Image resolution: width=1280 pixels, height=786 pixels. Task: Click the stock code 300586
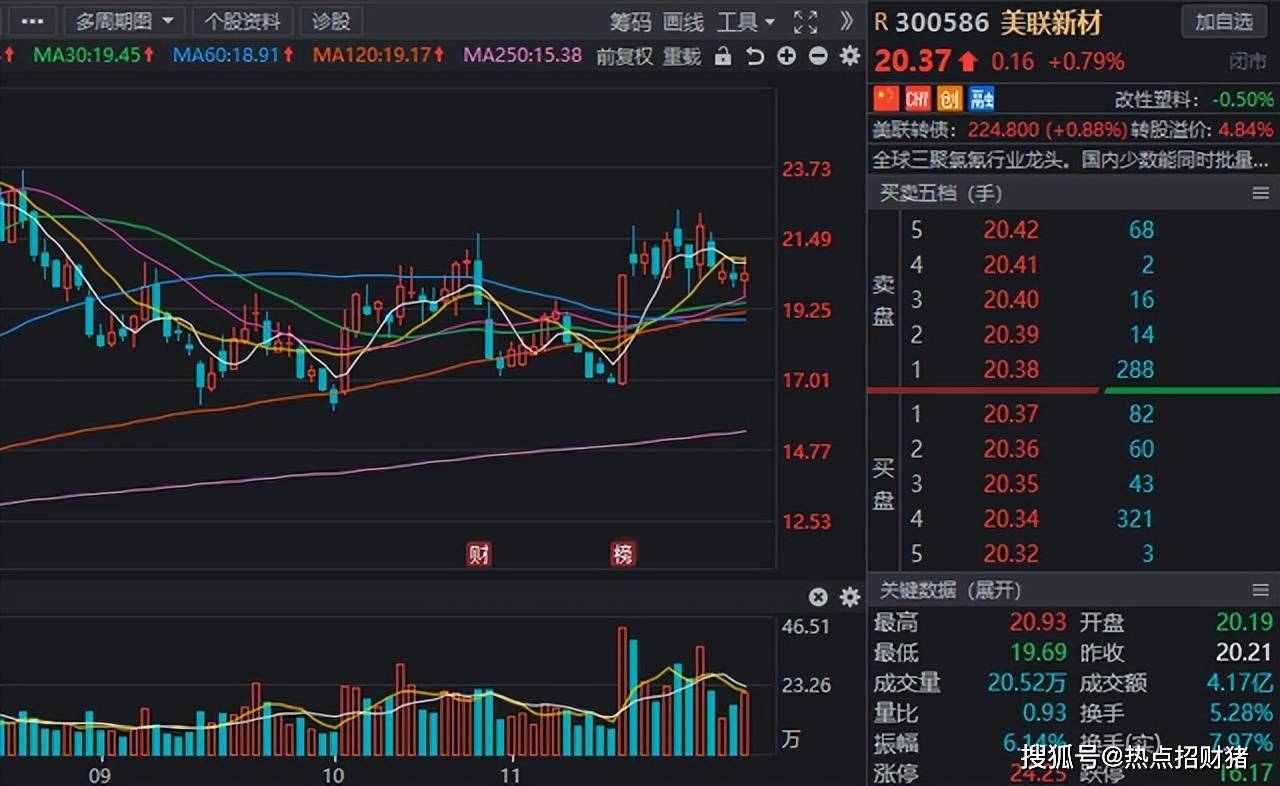942,22
